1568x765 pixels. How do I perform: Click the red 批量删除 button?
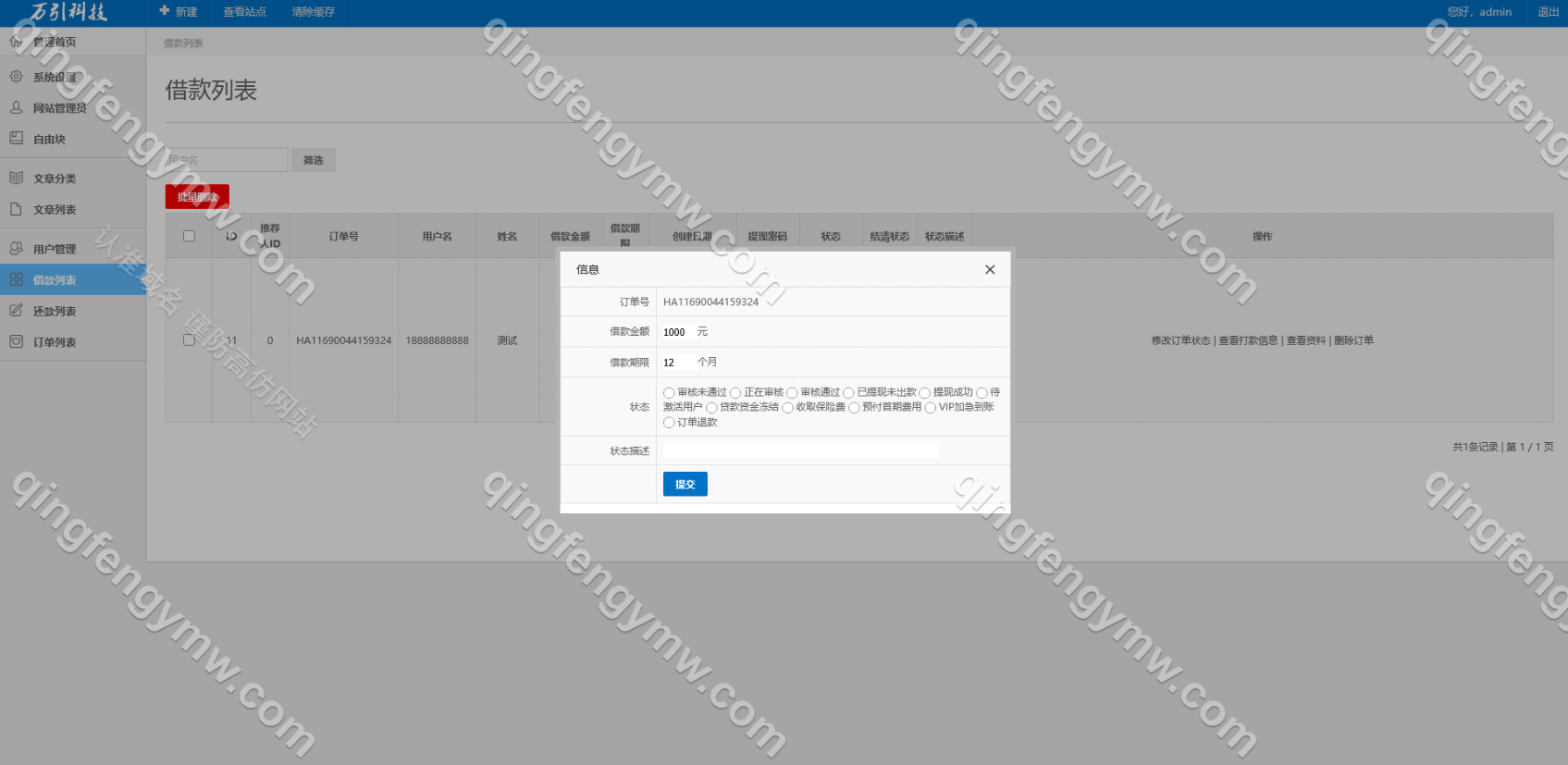pos(197,196)
